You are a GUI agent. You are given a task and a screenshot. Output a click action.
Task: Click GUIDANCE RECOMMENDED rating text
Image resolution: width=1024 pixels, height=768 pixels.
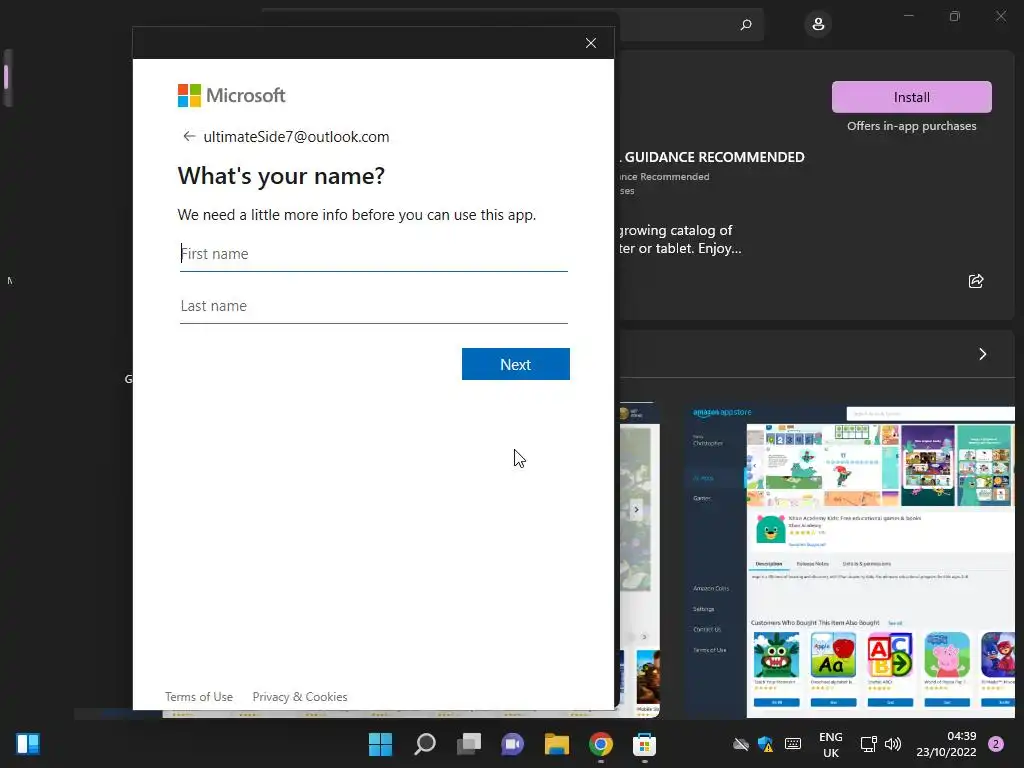pyautogui.click(x=714, y=157)
